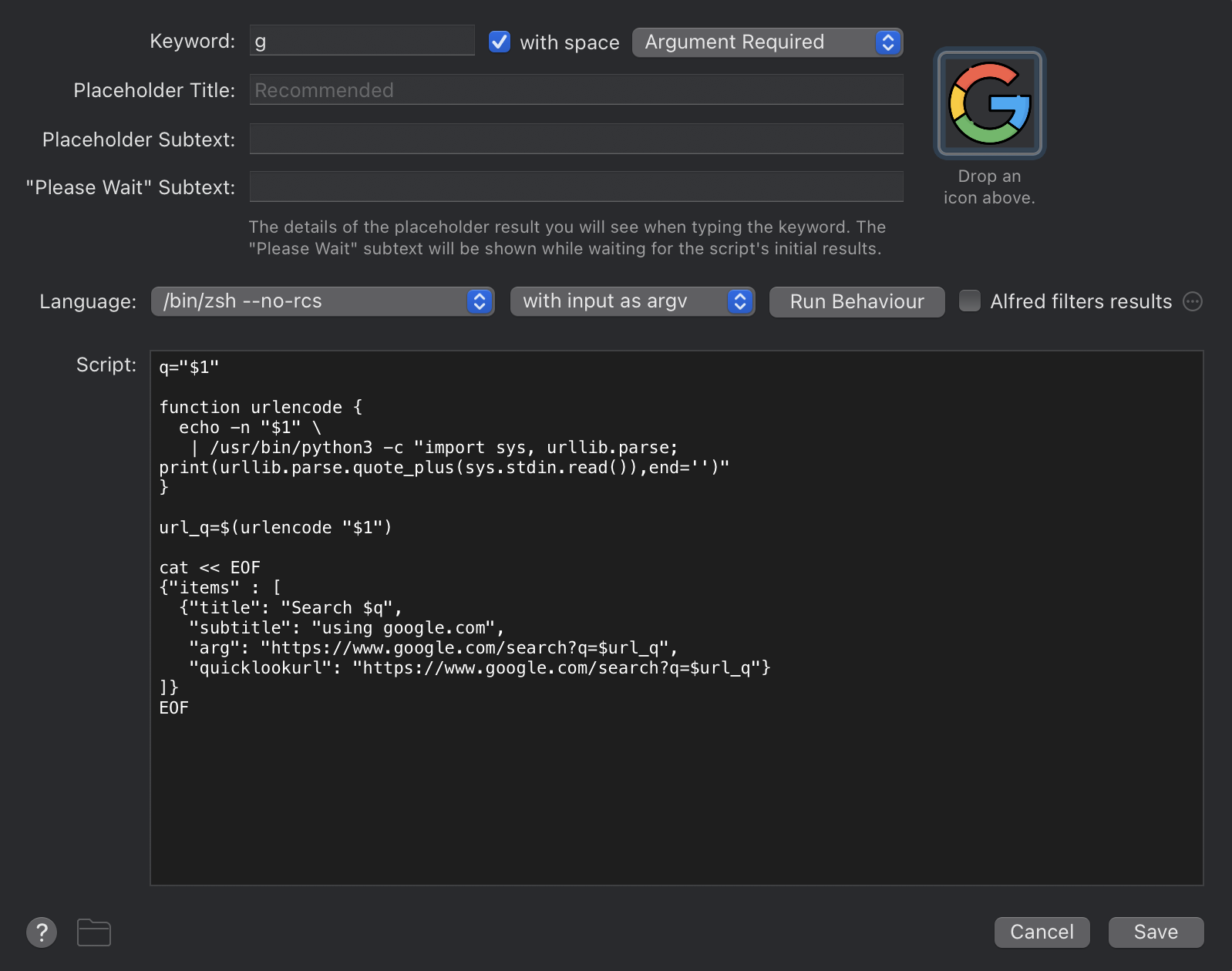
Task: Focus the Placeholder Title field
Action: 576,90
